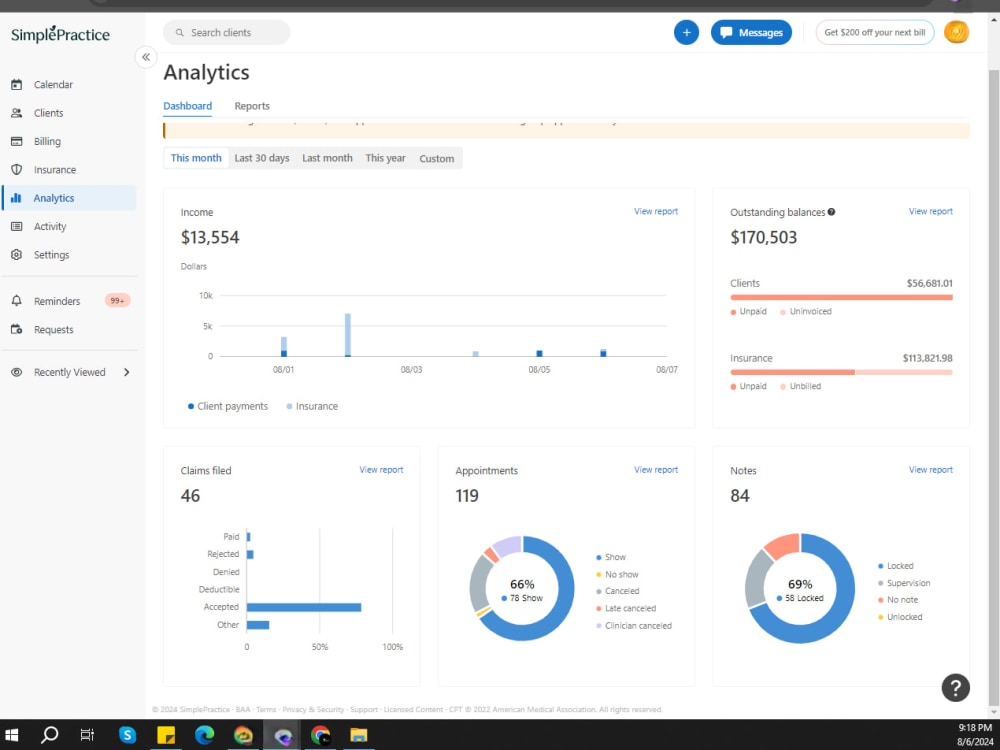The image size is (1000, 750).
Task: Click the Appointments donut chart
Action: (522, 588)
